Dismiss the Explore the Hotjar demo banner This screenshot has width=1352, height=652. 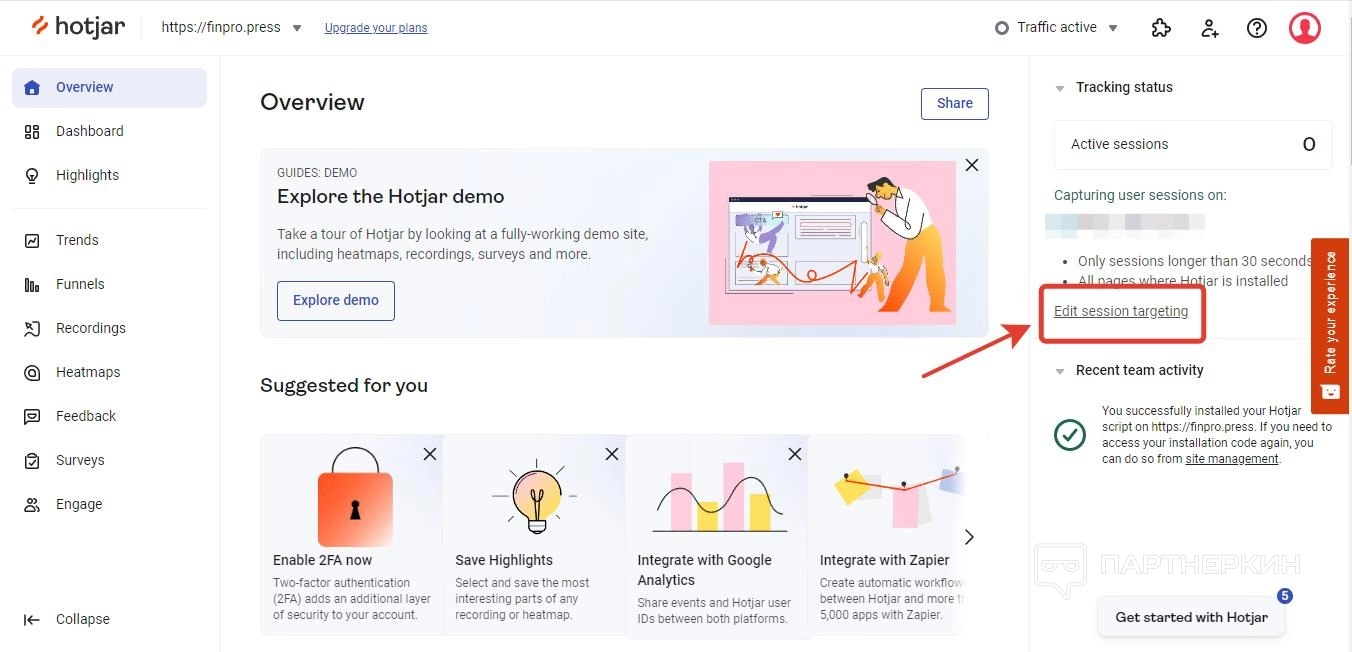point(971,166)
